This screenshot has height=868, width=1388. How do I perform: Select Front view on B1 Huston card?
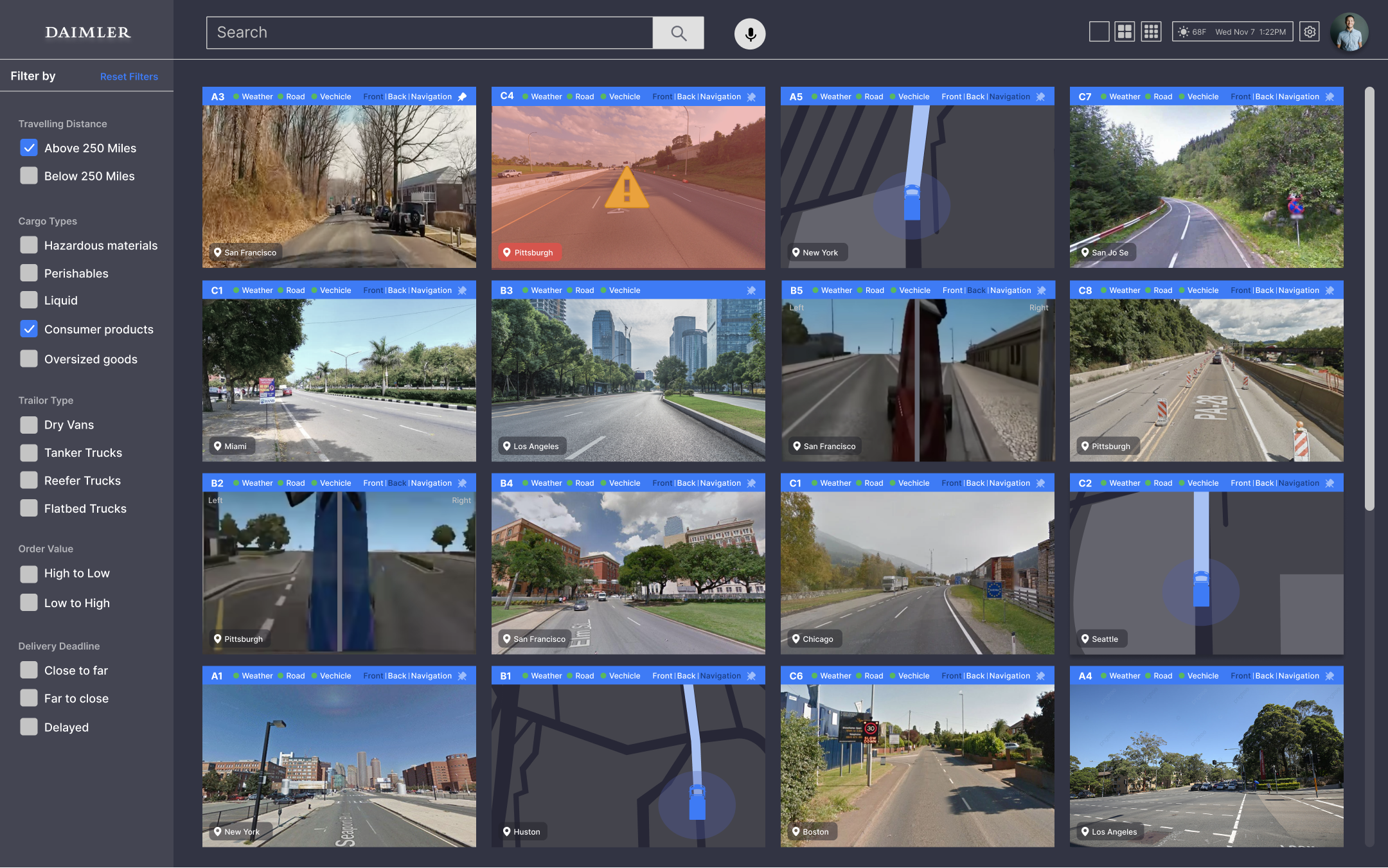pyautogui.click(x=663, y=676)
